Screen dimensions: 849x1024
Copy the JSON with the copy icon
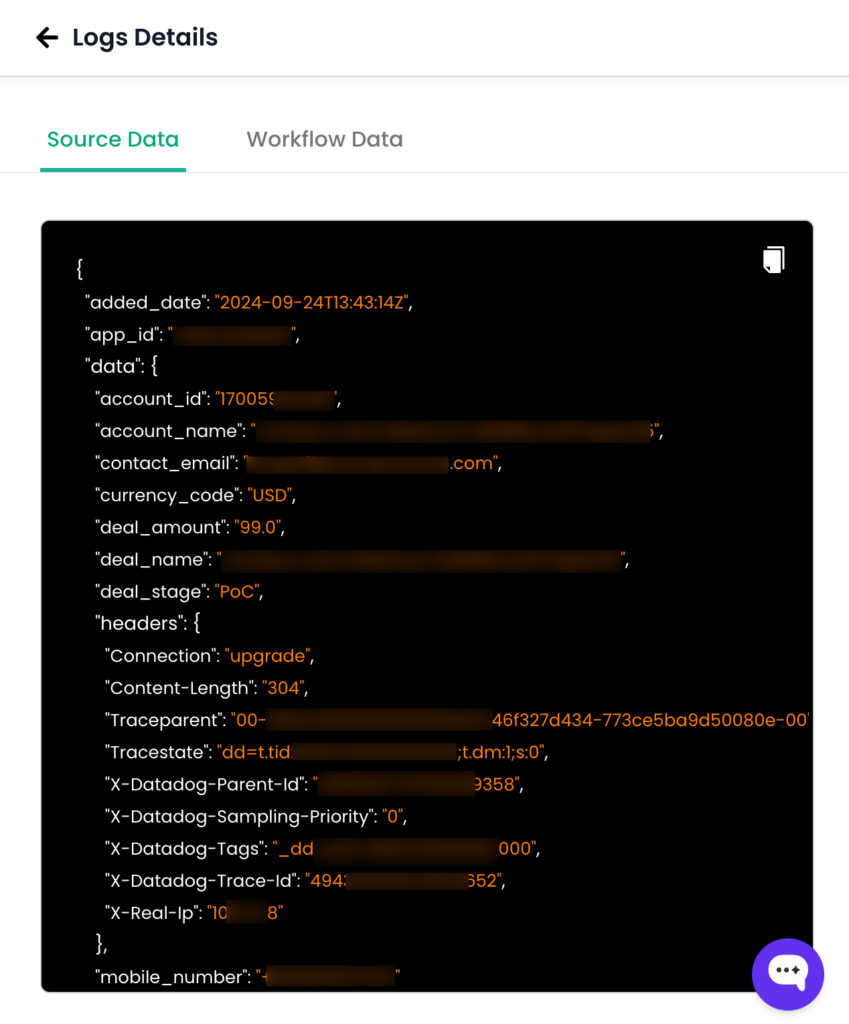[773, 260]
